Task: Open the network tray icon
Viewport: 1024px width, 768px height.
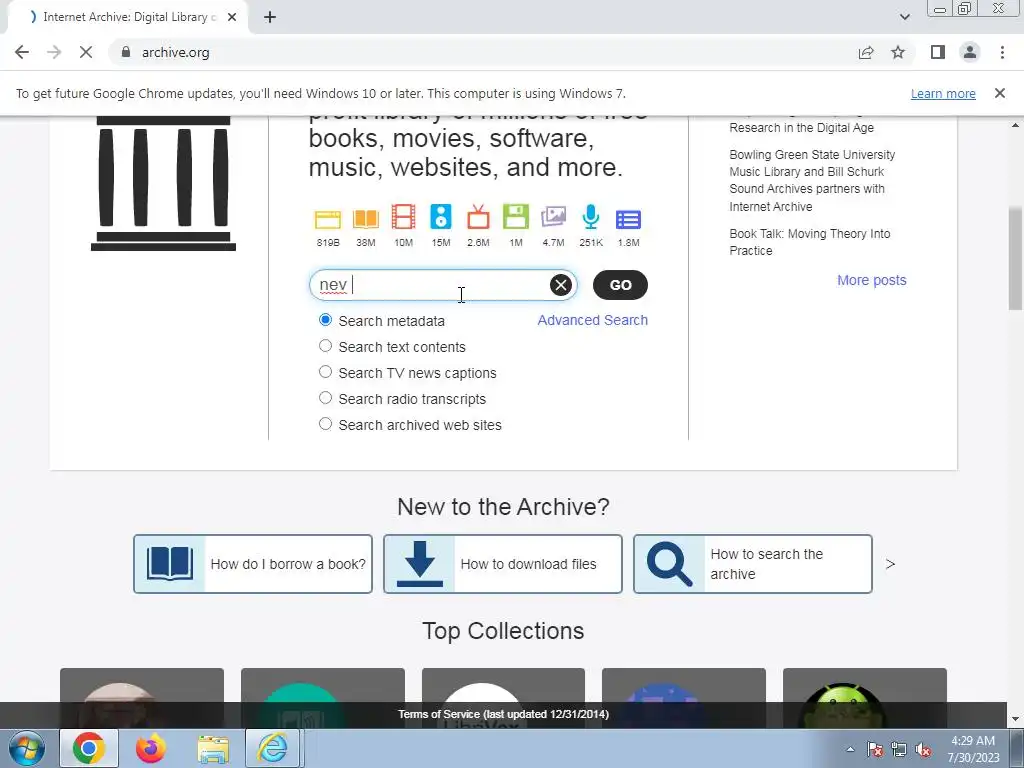Action: pyautogui.click(x=899, y=750)
